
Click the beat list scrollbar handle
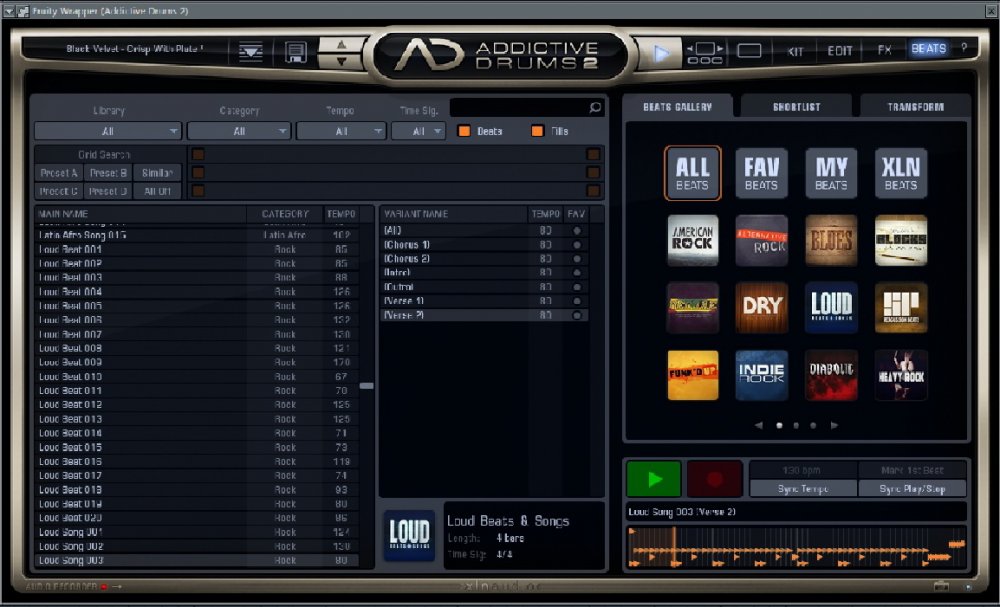pyautogui.click(x=367, y=386)
